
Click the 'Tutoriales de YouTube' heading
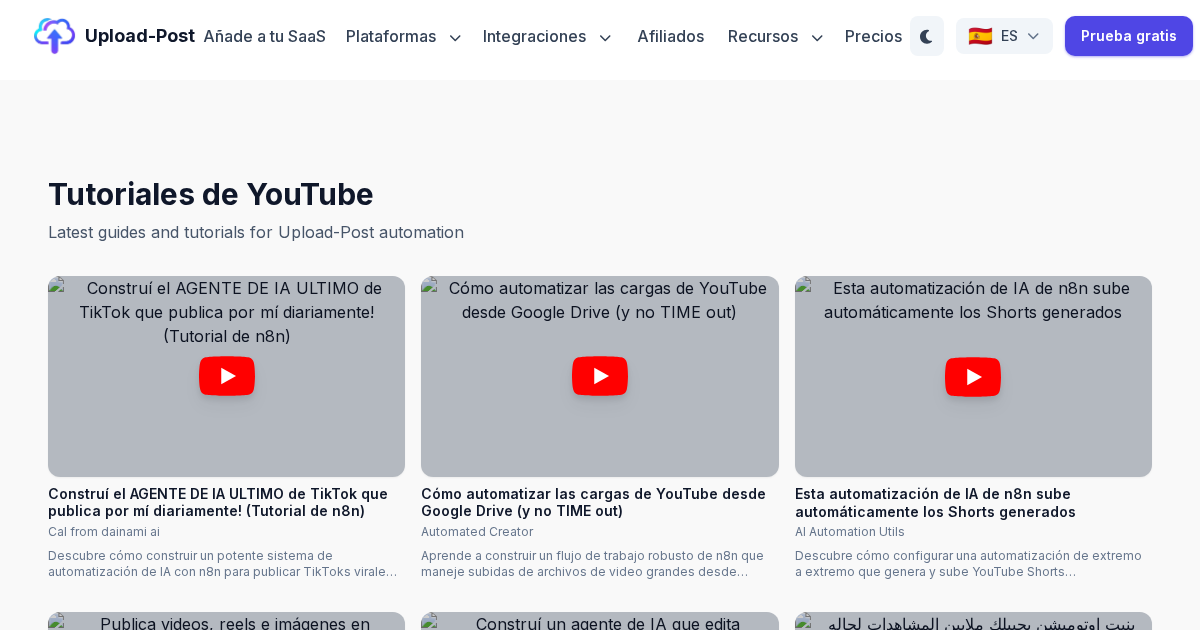click(211, 194)
